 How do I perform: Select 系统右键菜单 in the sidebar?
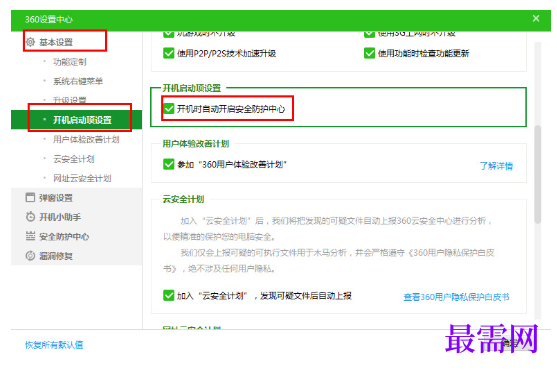tap(78, 81)
